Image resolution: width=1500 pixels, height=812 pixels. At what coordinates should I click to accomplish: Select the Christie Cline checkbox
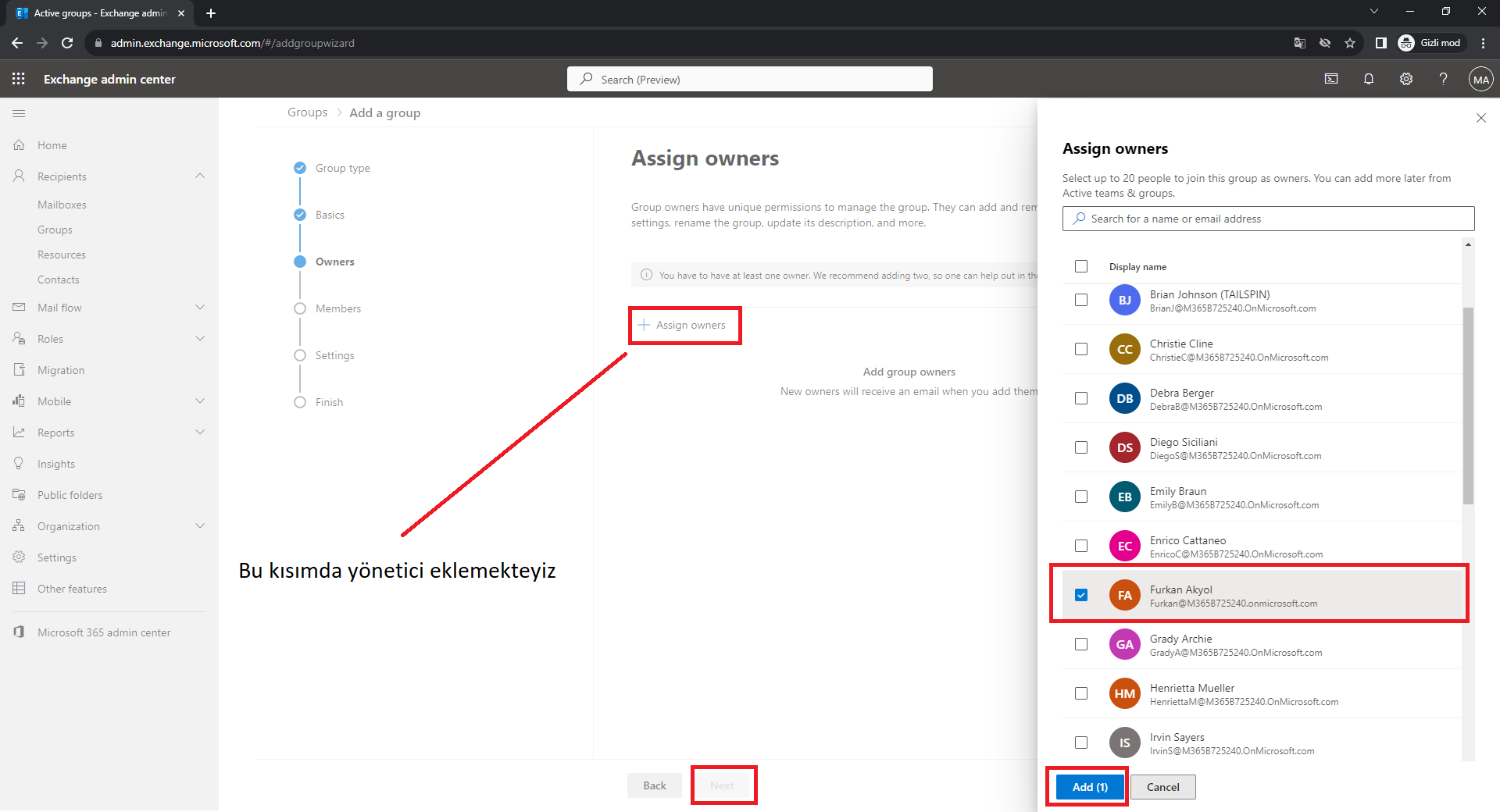(x=1081, y=349)
